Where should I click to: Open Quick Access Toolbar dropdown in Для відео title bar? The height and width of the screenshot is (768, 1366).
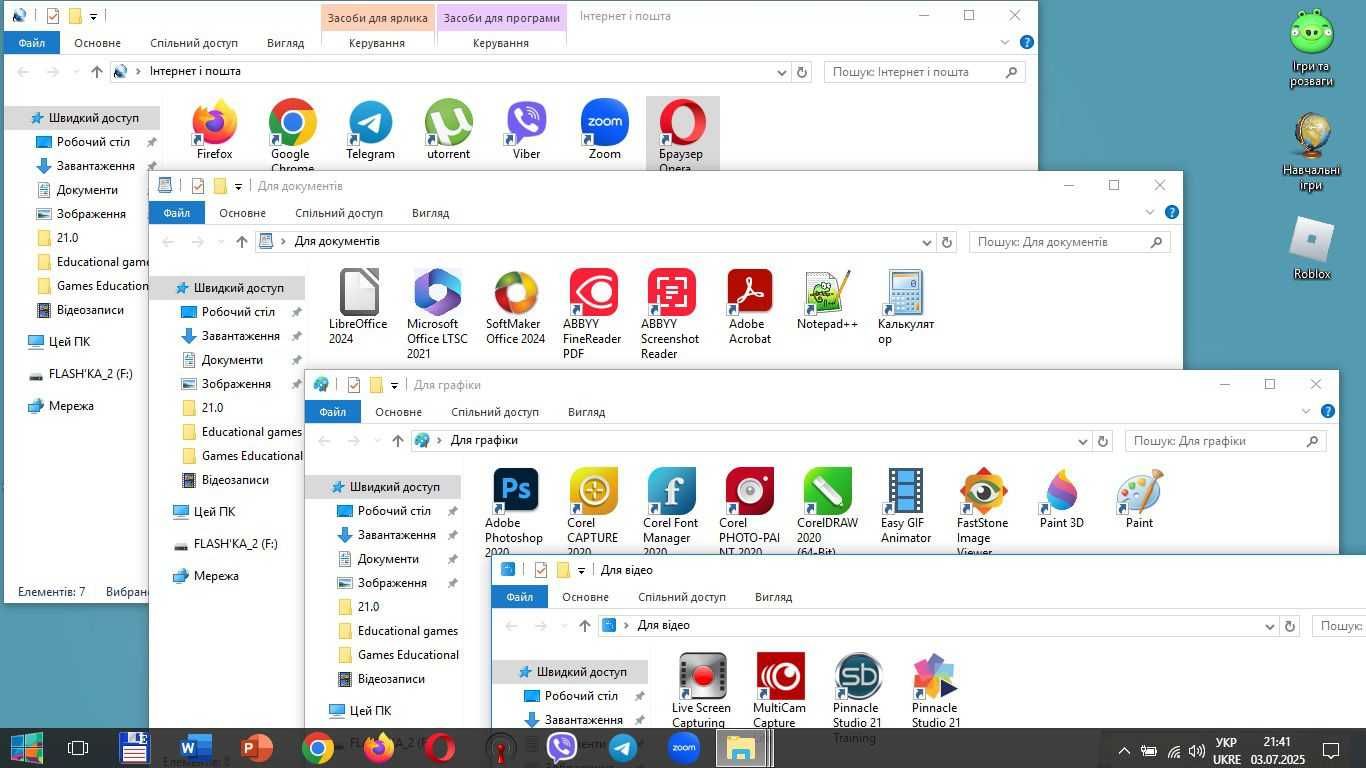(x=581, y=570)
